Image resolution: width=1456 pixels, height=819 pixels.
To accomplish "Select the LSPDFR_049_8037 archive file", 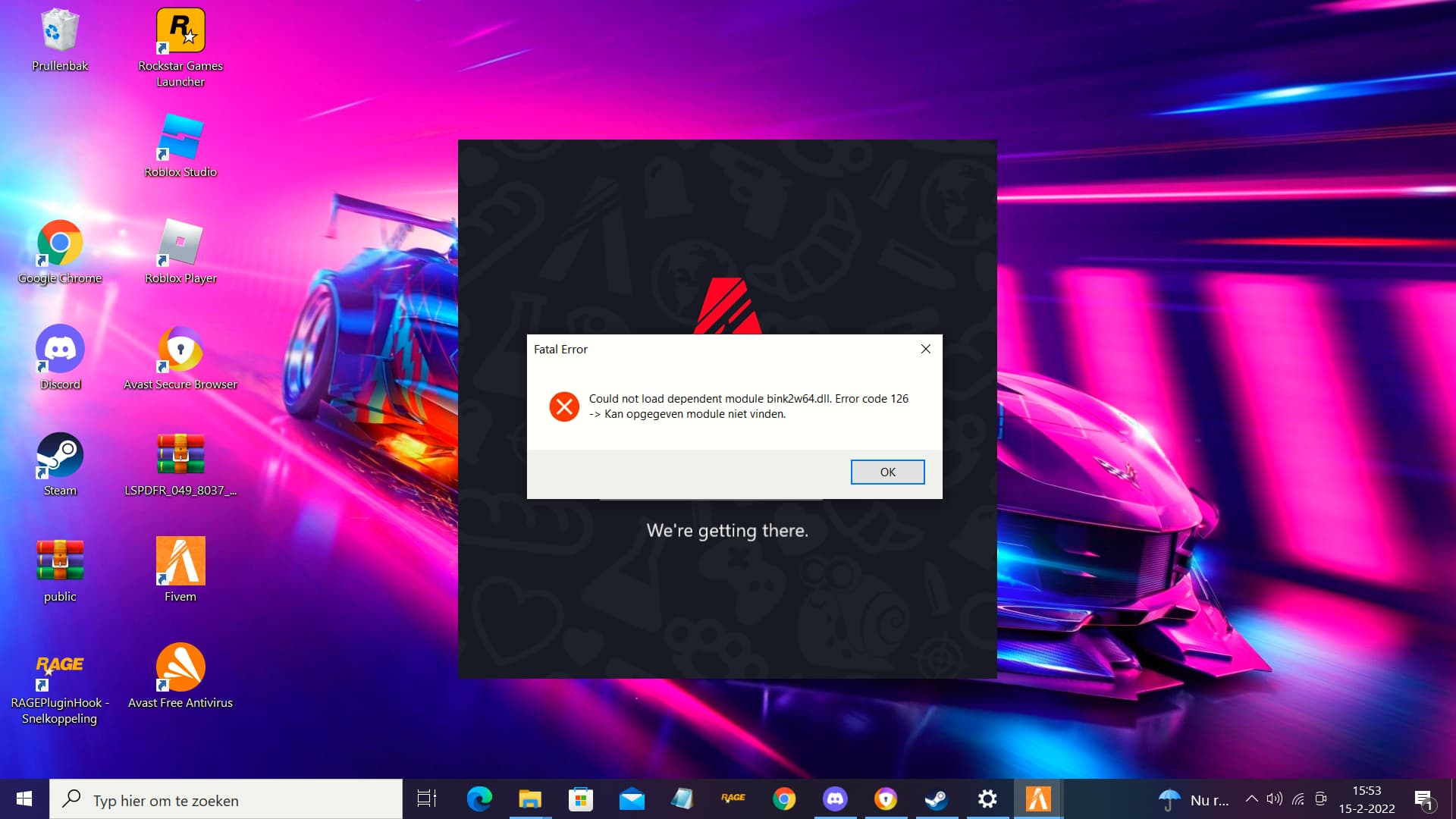I will pyautogui.click(x=180, y=464).
